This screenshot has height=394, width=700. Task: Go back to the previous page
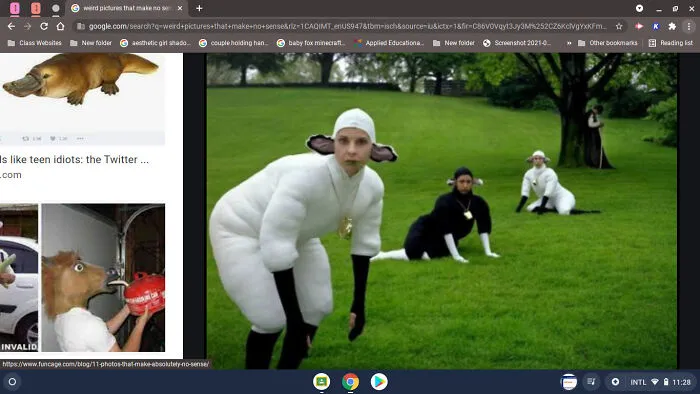coord(11,26)
